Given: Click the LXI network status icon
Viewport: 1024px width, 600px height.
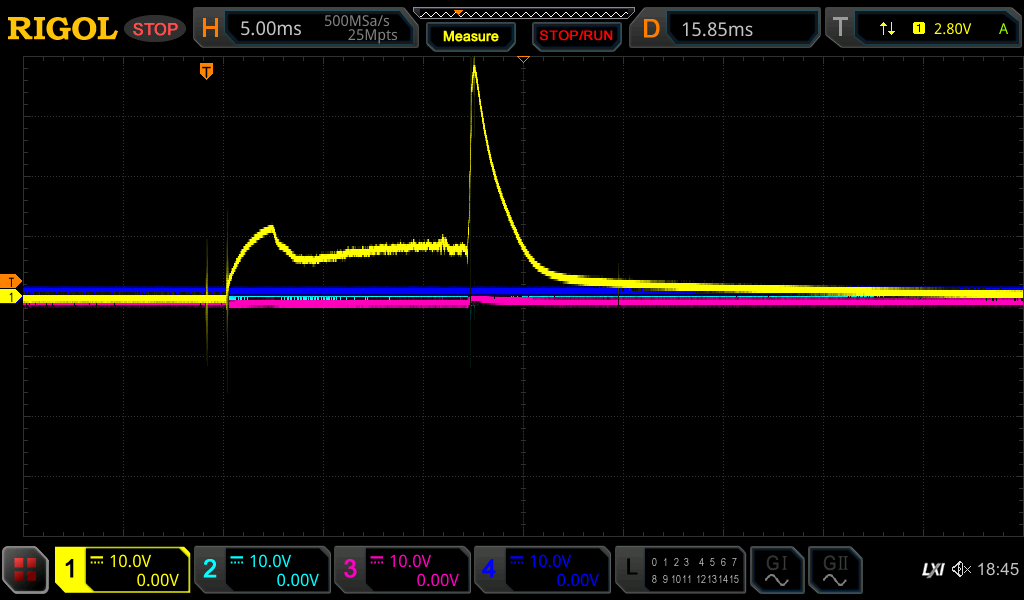Looking at the screenshot, I should (x=932, y=570).
